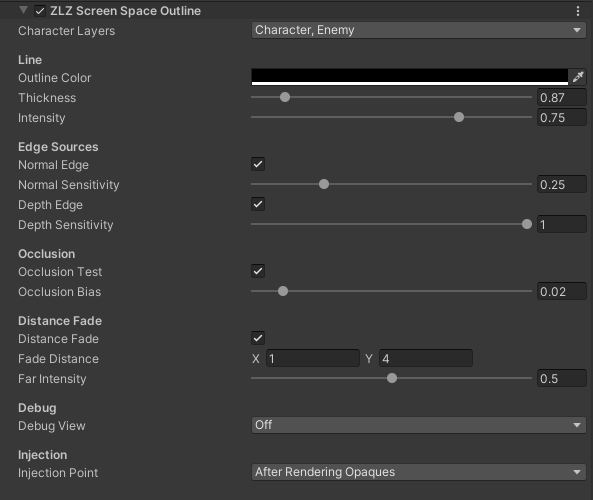This screenshot has width=593, height=500.
Task: Click the Edge Sources section header
Action: point(58,147)
